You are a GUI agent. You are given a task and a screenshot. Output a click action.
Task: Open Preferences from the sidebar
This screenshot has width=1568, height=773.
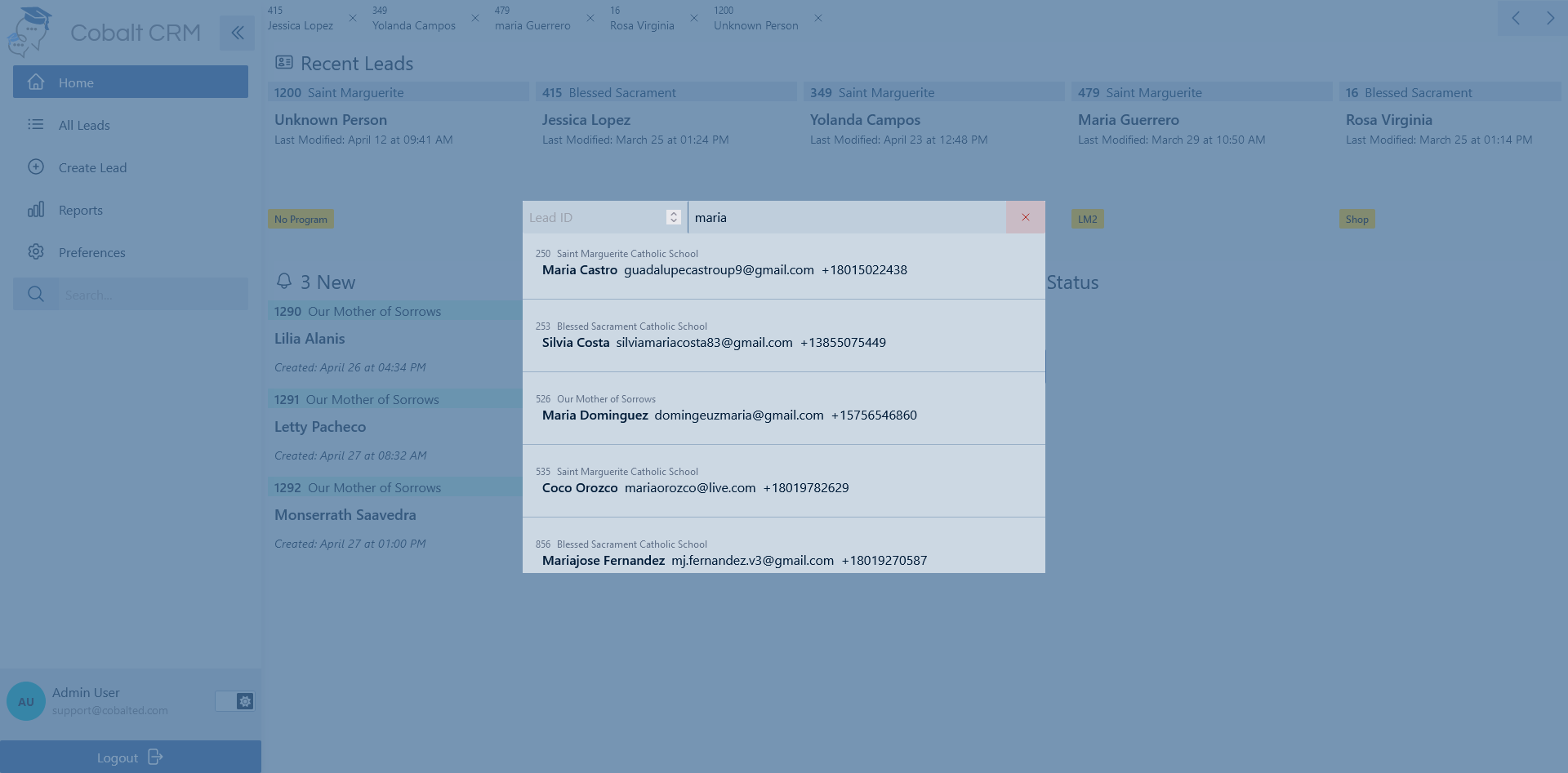[x=91, y=252]
